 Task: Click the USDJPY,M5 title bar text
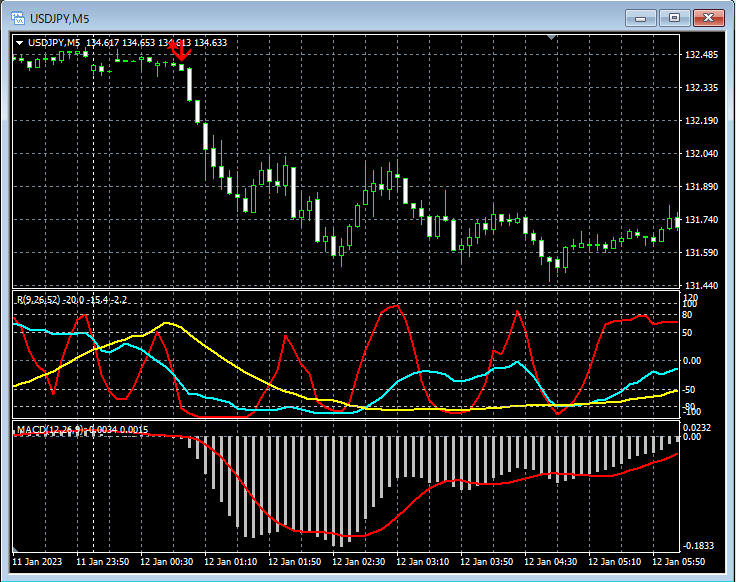tap(58, 18)
